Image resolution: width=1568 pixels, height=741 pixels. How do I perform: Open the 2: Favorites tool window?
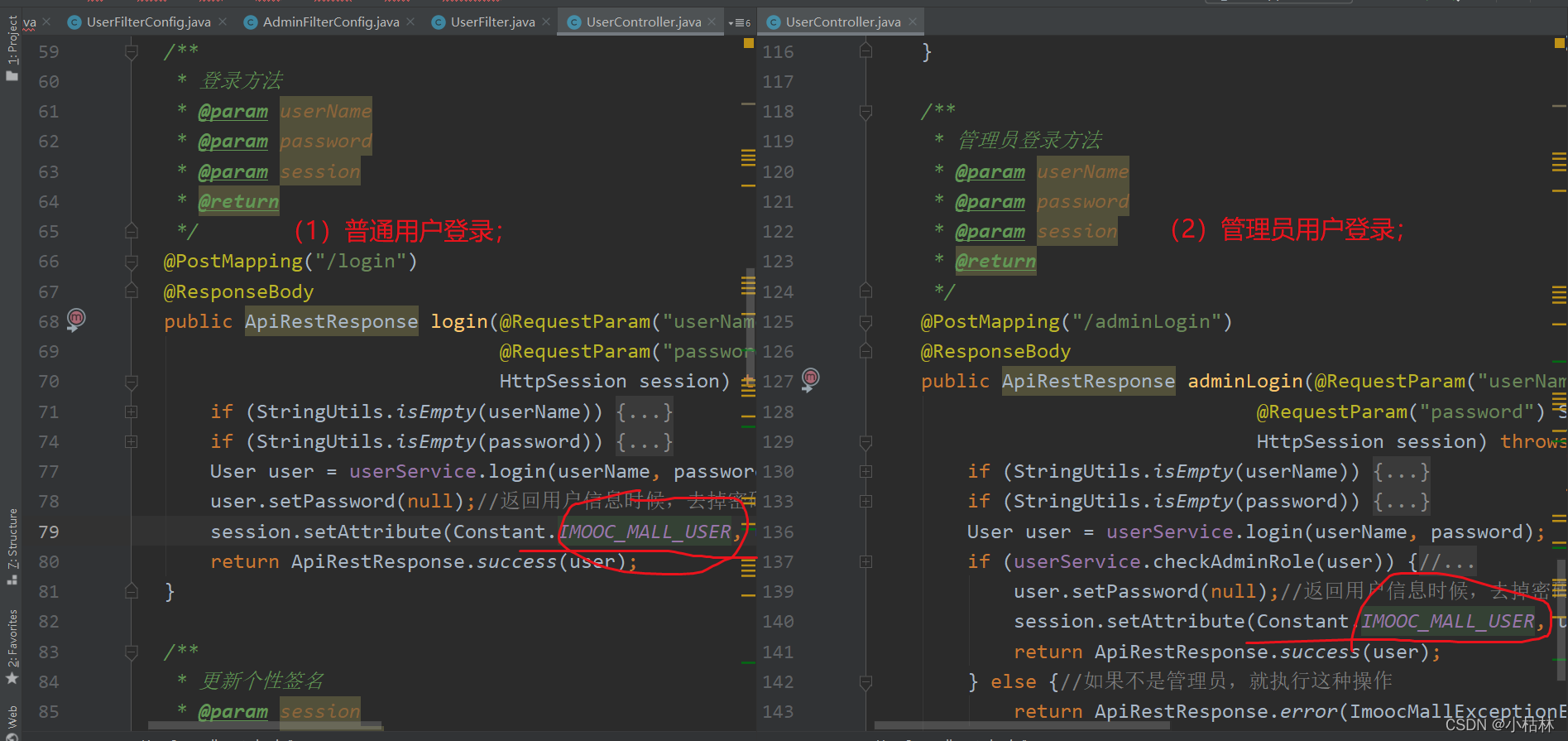tap(12, 647)
